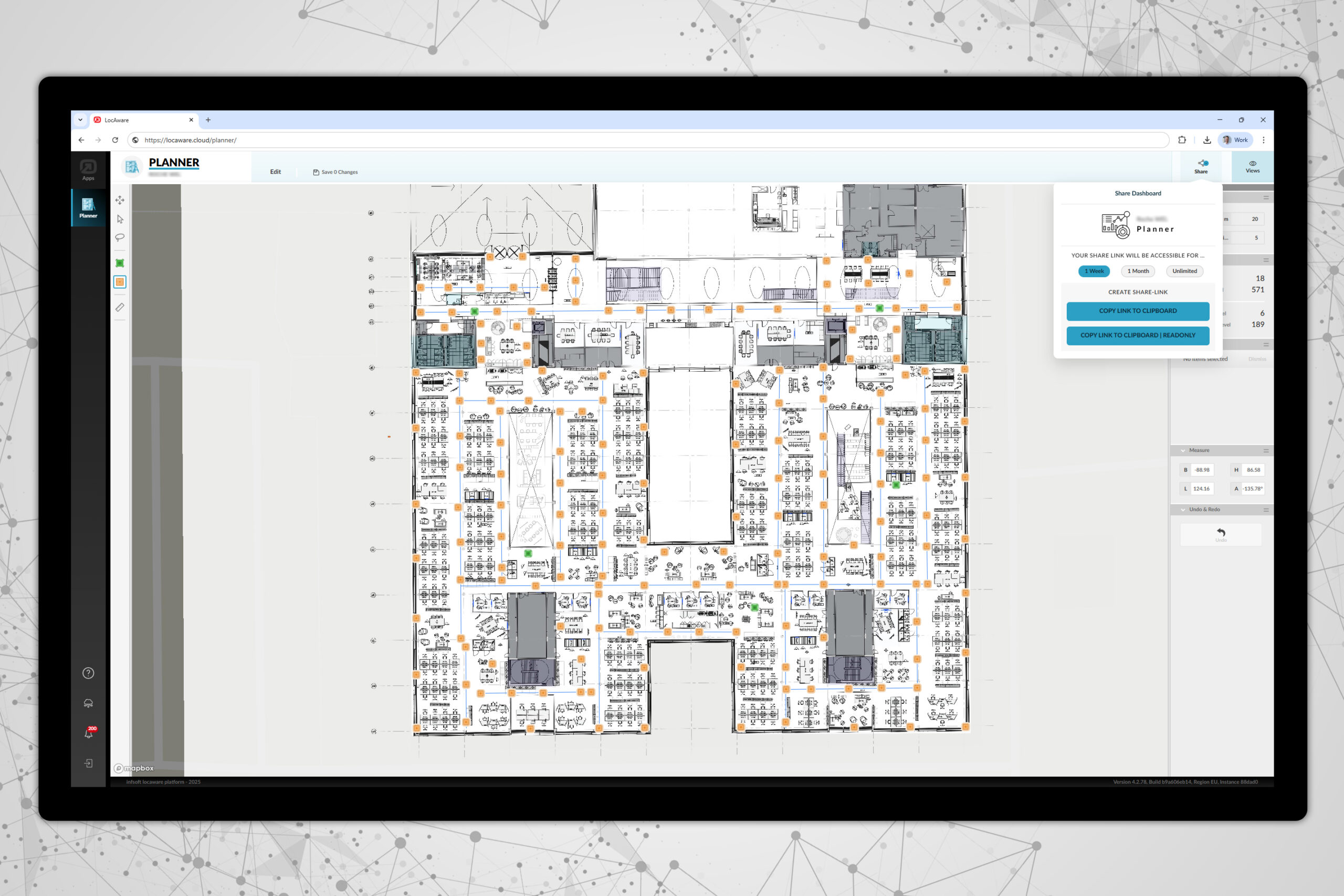The image size is (1344, 896).
Task: Activate the lasso selection tool
Action: coord(120,238)
